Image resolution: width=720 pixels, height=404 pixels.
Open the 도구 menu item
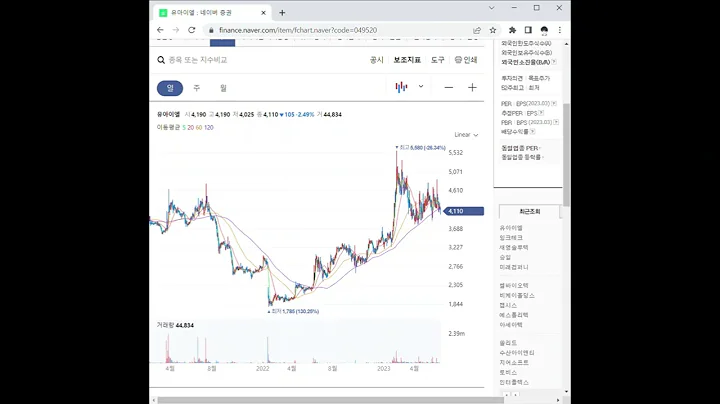point(438,60)
